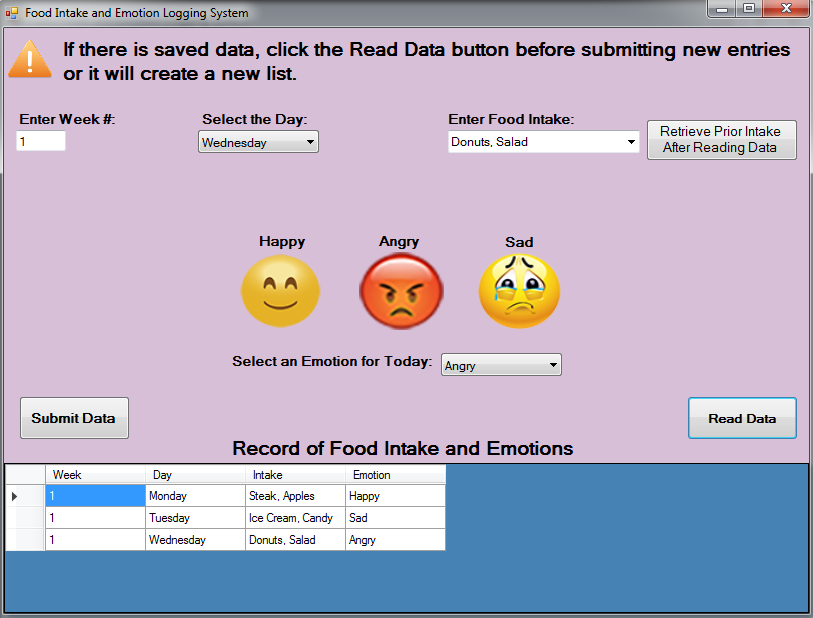Select the Wednesday row showing Donuts, Salad

point(195,539)
